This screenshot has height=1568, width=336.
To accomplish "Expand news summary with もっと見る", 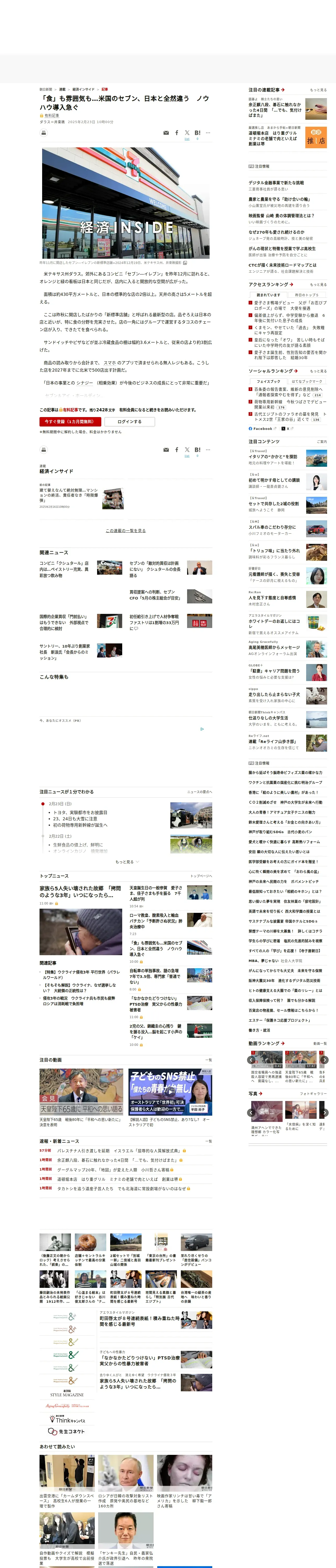I will pyautogui.click(x=127, y=862).
